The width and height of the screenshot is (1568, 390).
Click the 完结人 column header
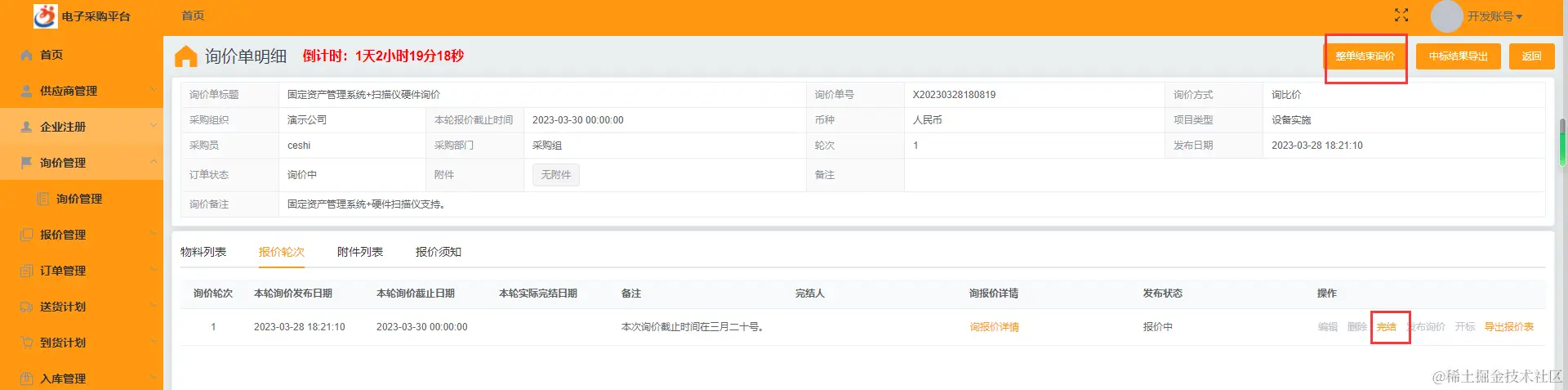810,294
